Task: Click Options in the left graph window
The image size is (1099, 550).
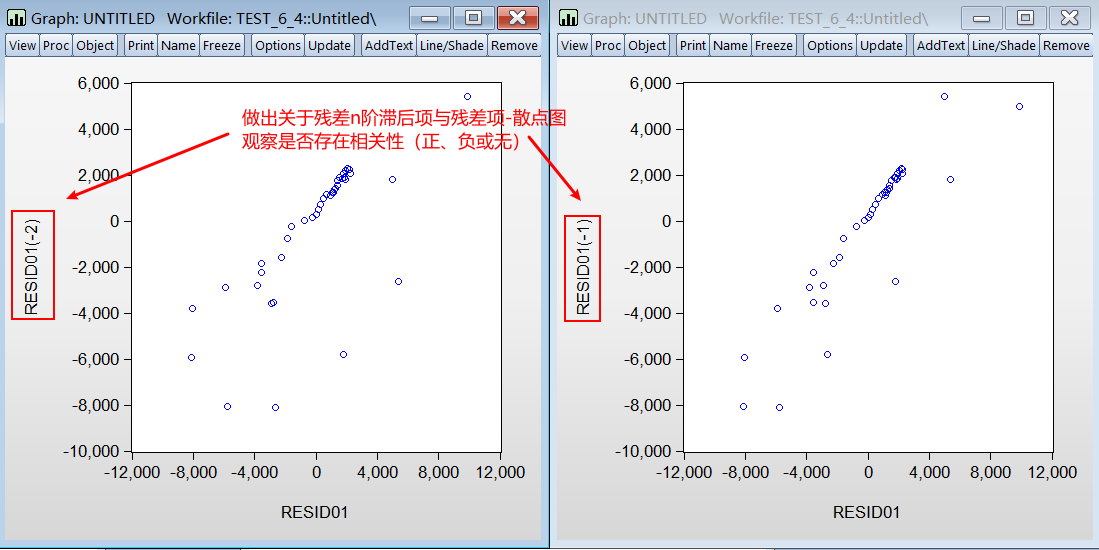Action: point(278,46)
